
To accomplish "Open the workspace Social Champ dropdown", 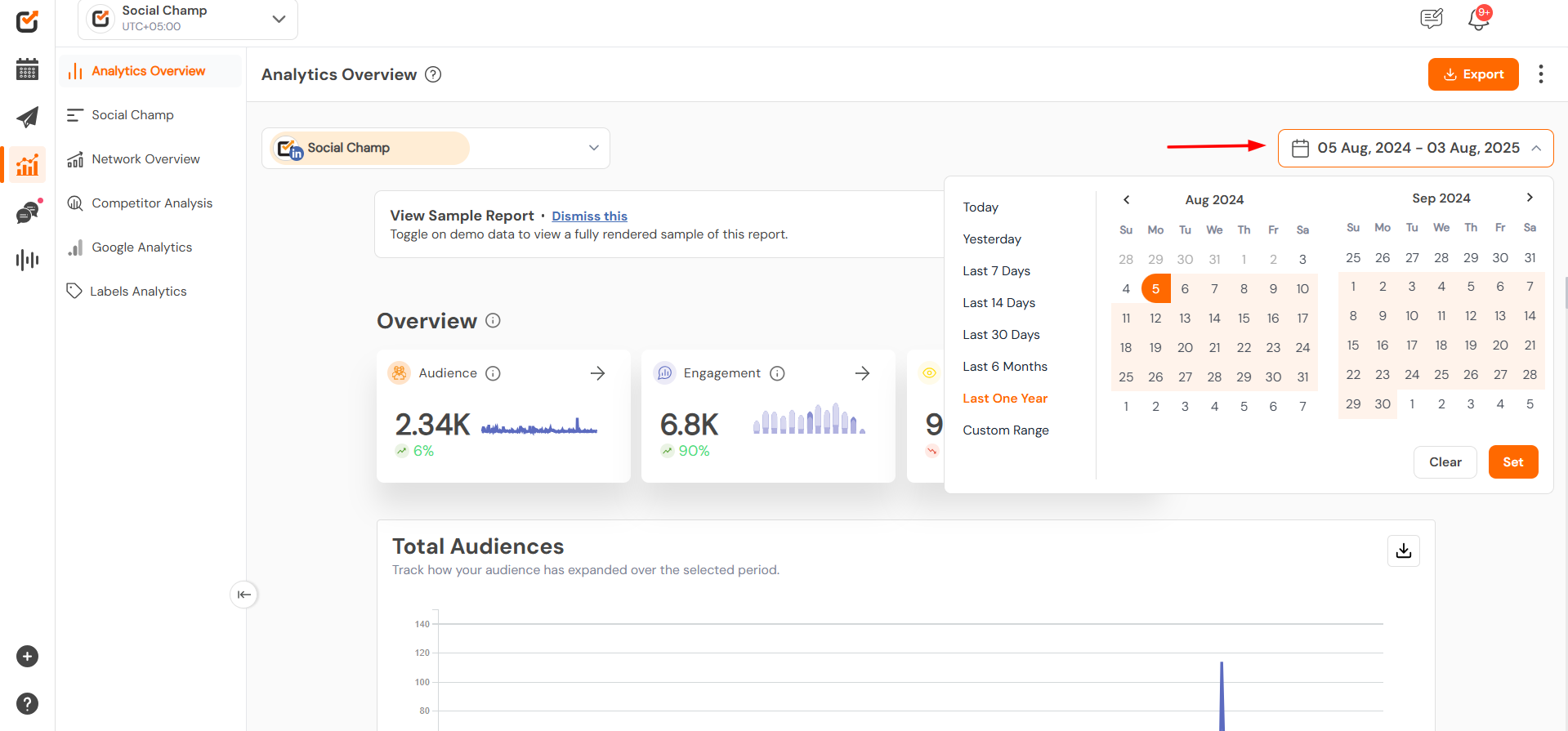I will (x=188, y=19).
